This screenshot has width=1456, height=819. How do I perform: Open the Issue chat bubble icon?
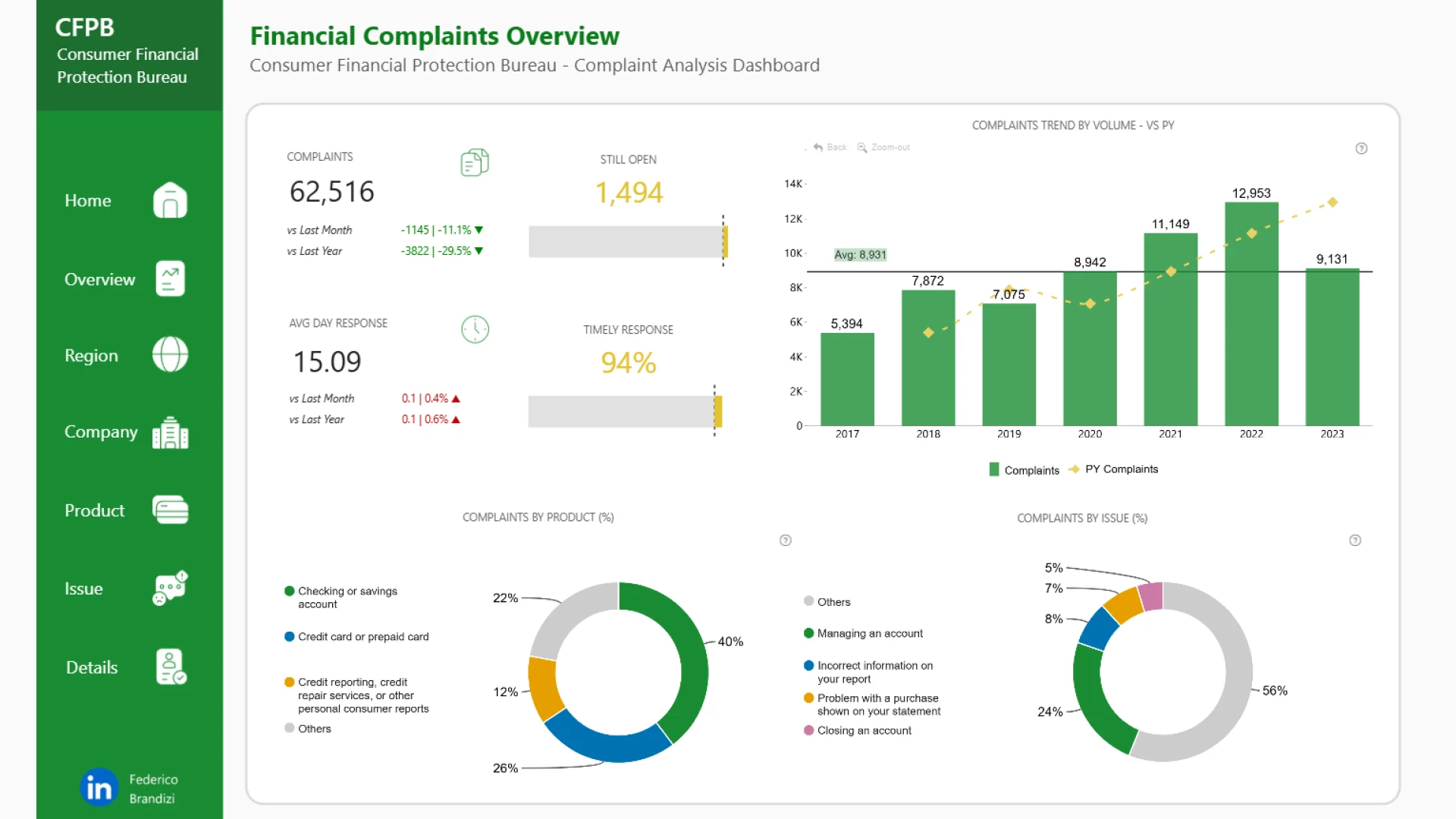coord(170,588)
